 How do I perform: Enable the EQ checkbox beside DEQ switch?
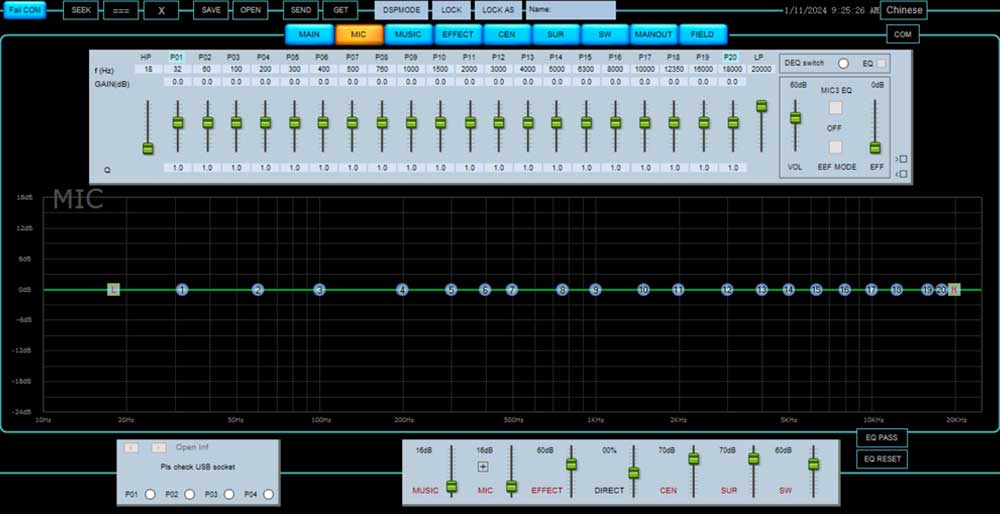pos(881,63)
